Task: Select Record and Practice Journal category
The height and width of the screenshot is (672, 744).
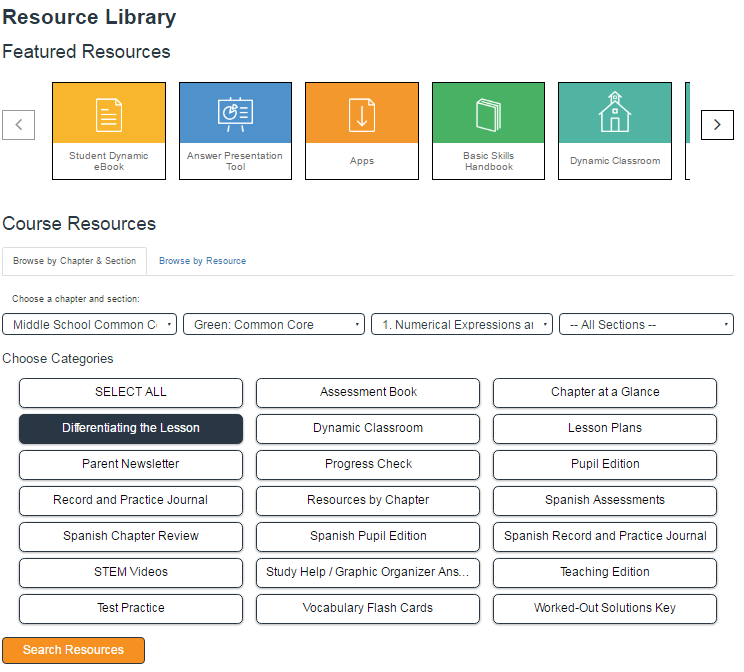Action: (131, 501)
